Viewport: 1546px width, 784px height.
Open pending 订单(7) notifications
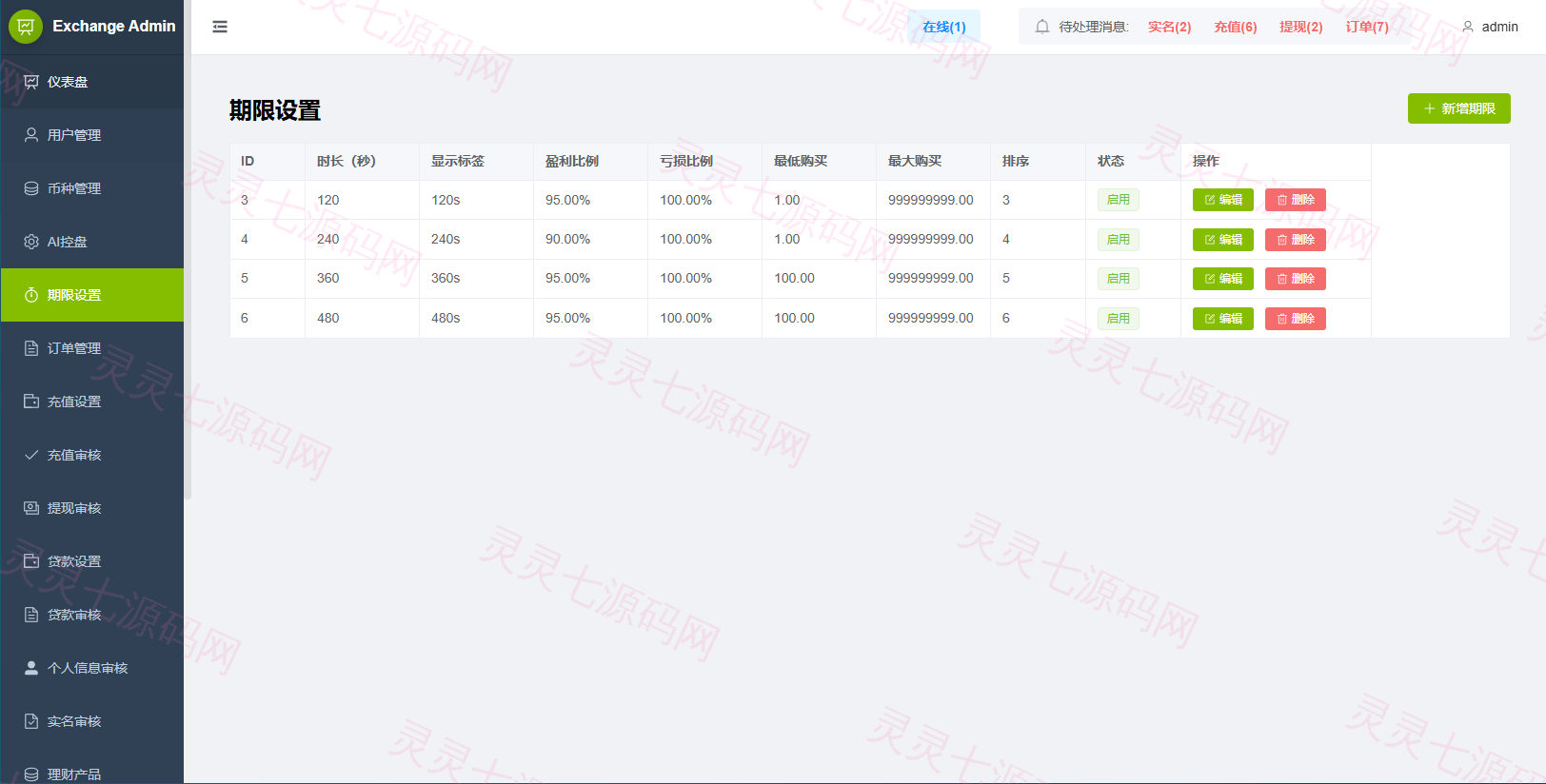(1367, 27)
